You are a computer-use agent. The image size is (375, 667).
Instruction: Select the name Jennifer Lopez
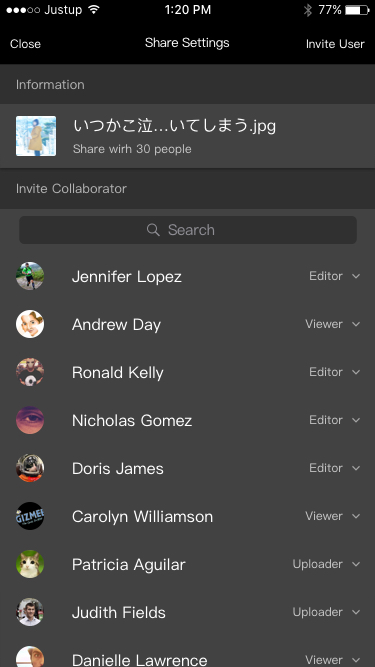[127, 277]
